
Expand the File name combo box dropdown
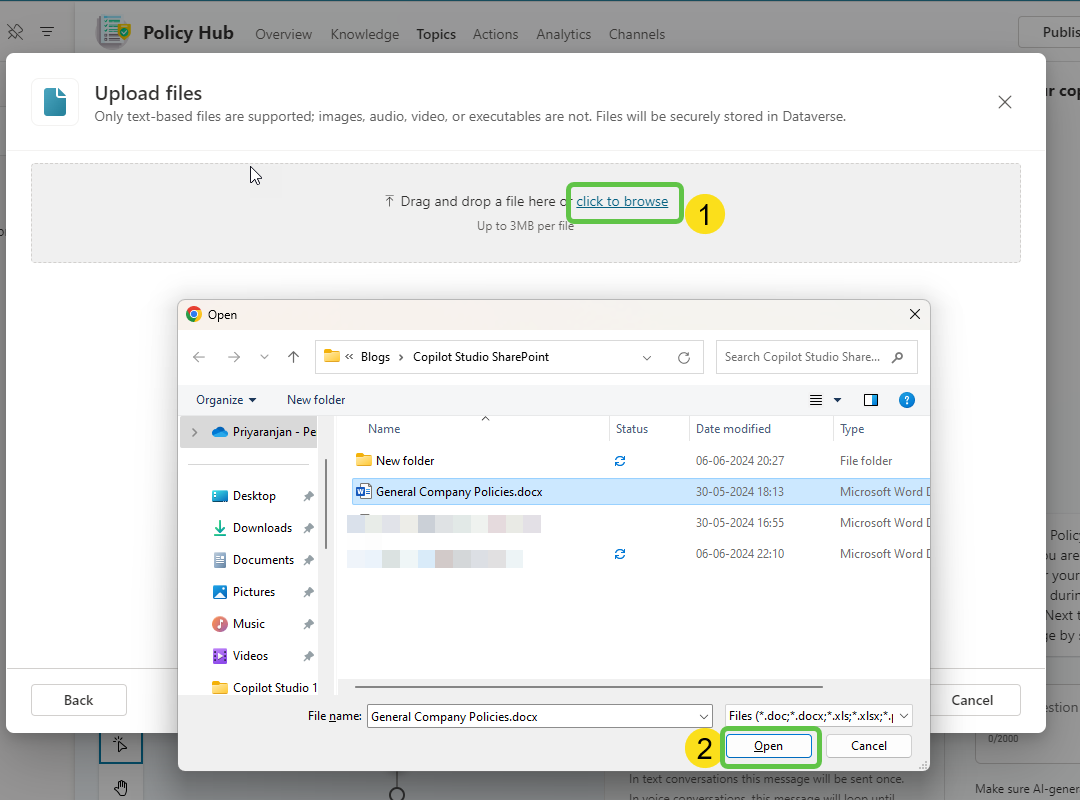click(x=703, y=716)
